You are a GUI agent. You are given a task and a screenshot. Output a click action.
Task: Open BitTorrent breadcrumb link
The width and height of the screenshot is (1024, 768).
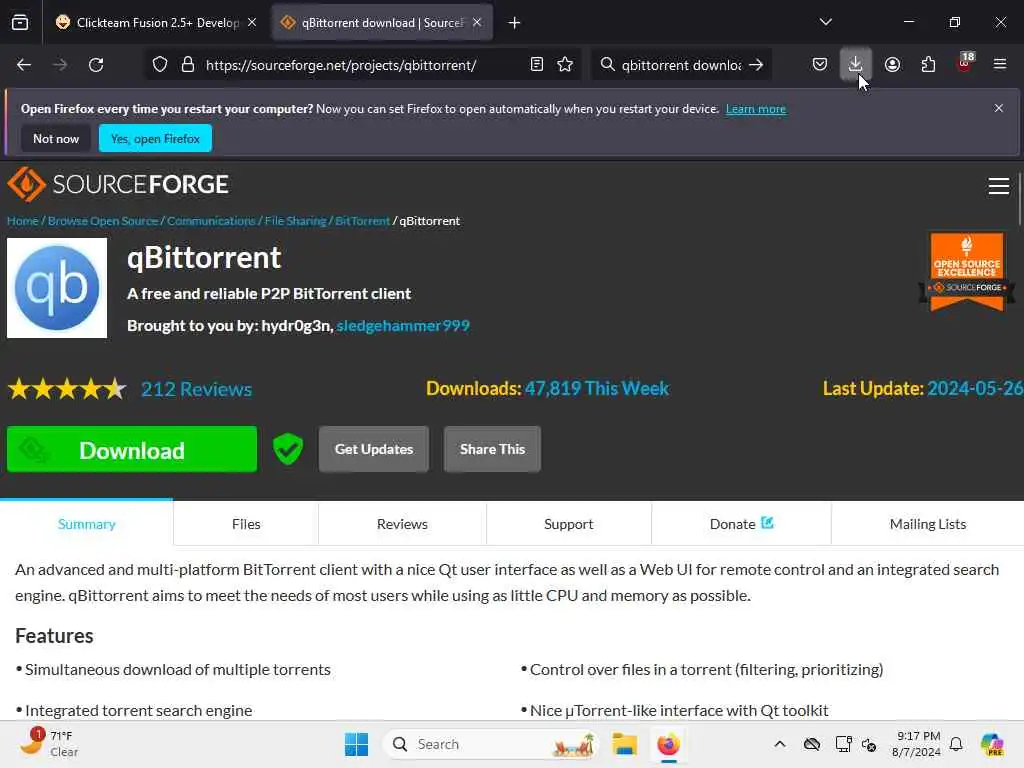pyautogui.click(x=362, y=221)
